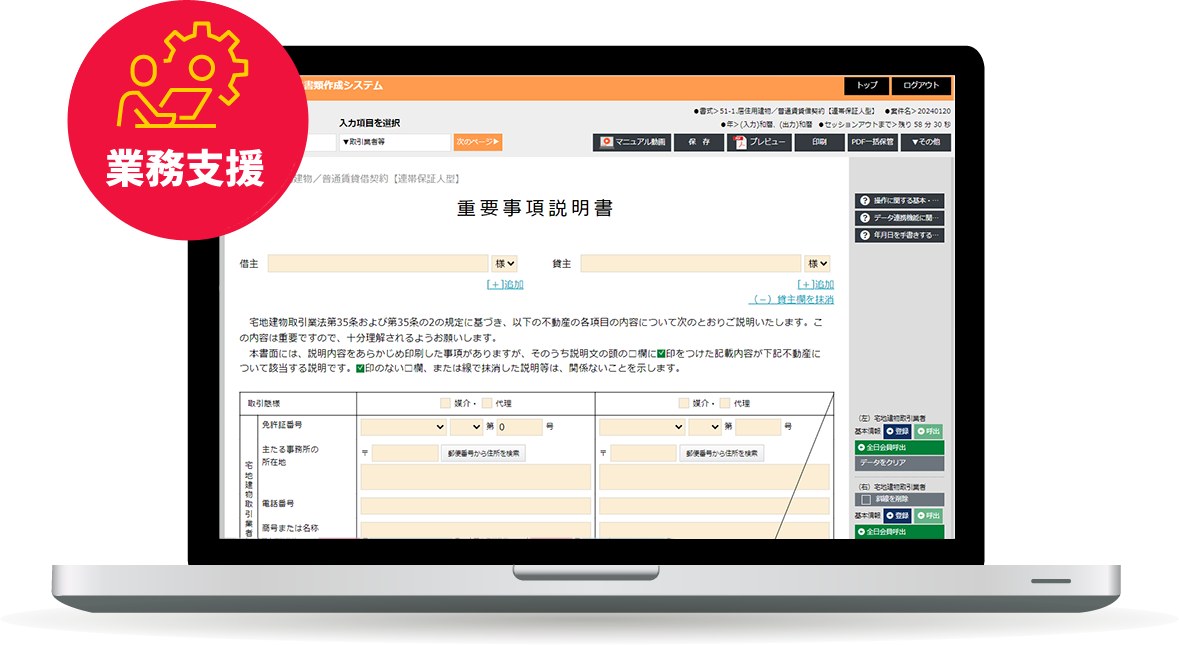Tick 媒介 checkbox in the left column
The image size is (1179, 645).
[446, 404]
